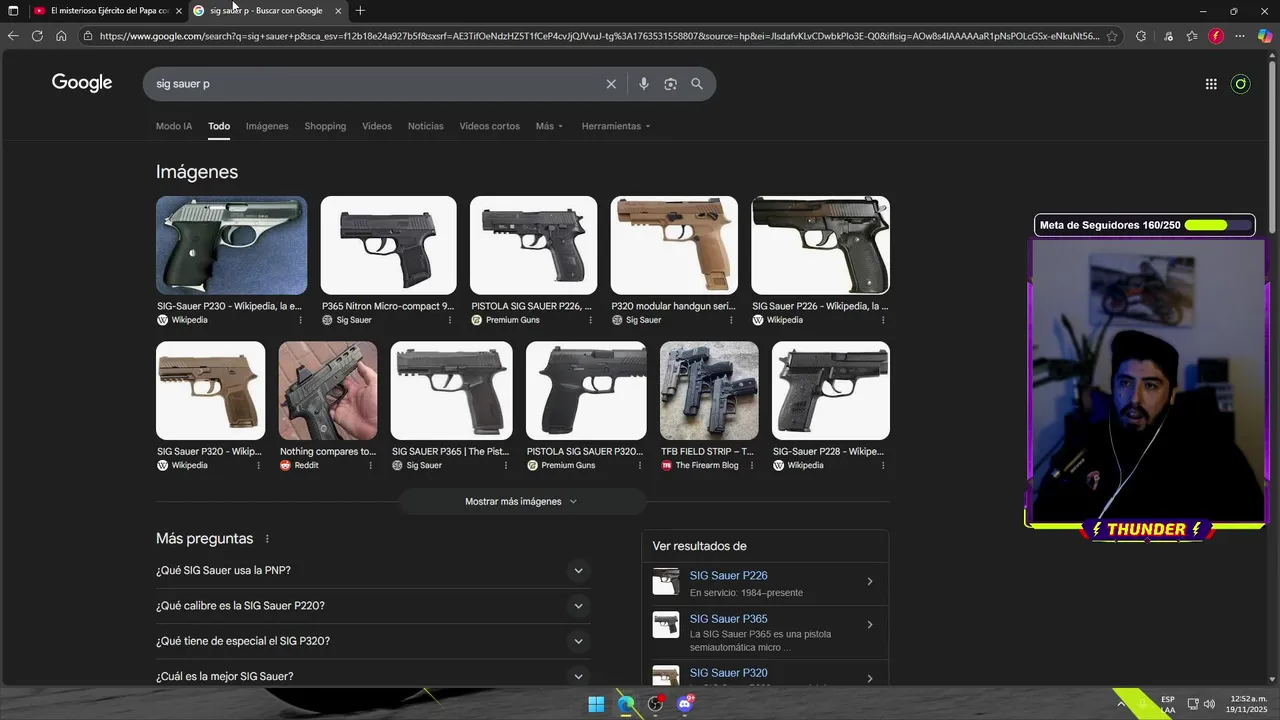Open the TFB Field Strip thumbnail
This screenshot has width=1280, height=720.
[x=709, y=391]
